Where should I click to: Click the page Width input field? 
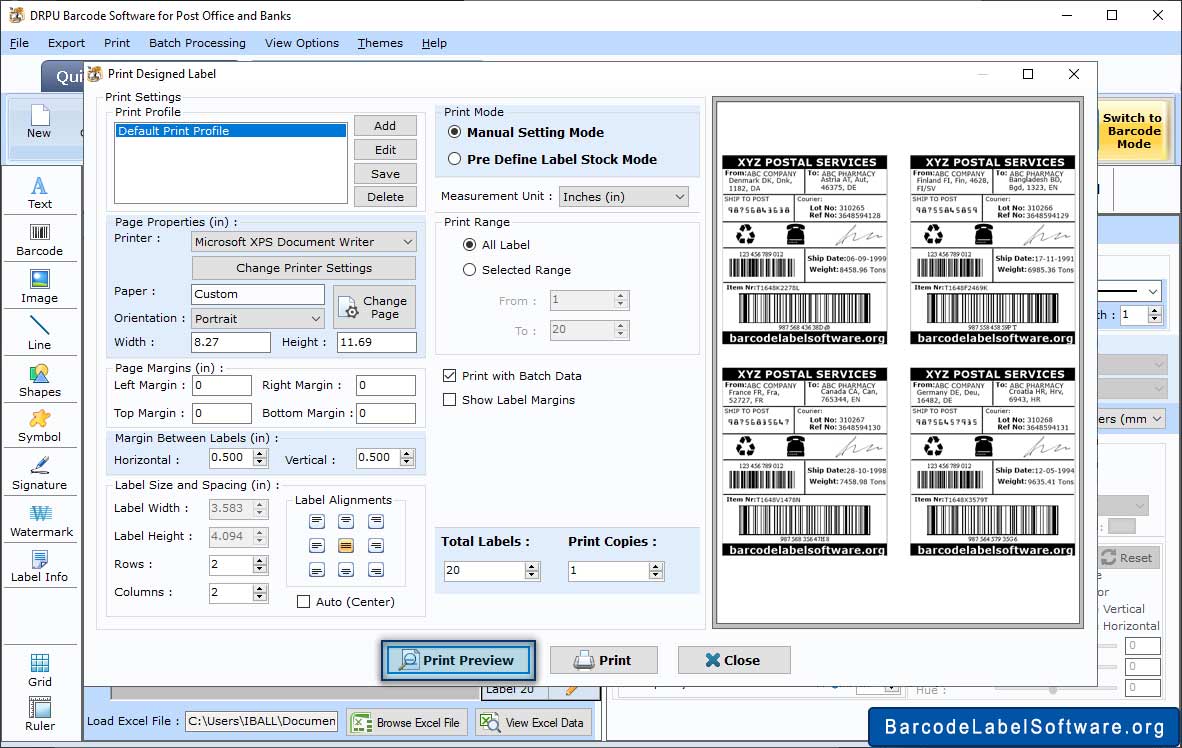tap(231, 342)
